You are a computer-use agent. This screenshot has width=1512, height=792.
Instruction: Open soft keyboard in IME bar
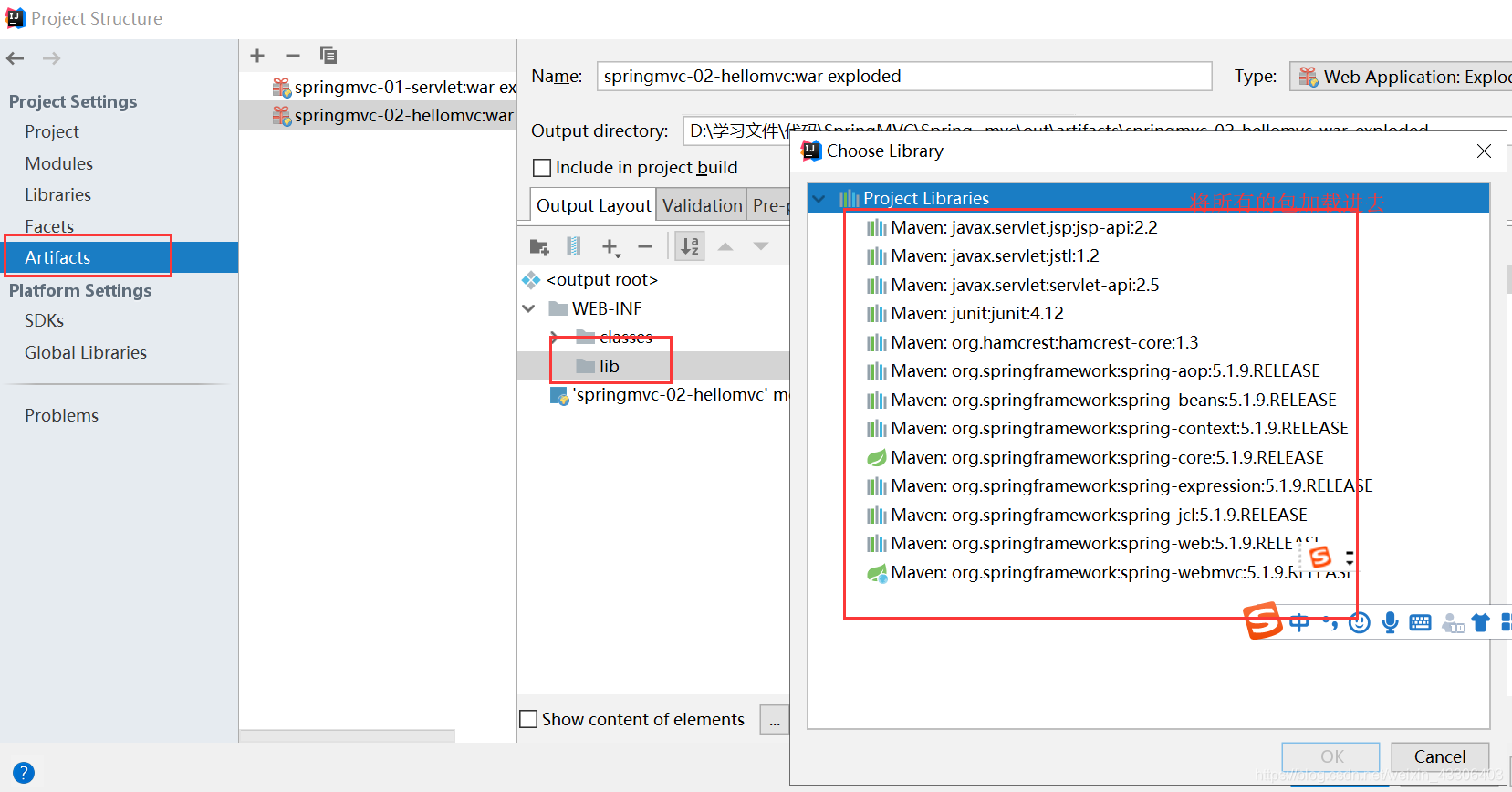1420,622
